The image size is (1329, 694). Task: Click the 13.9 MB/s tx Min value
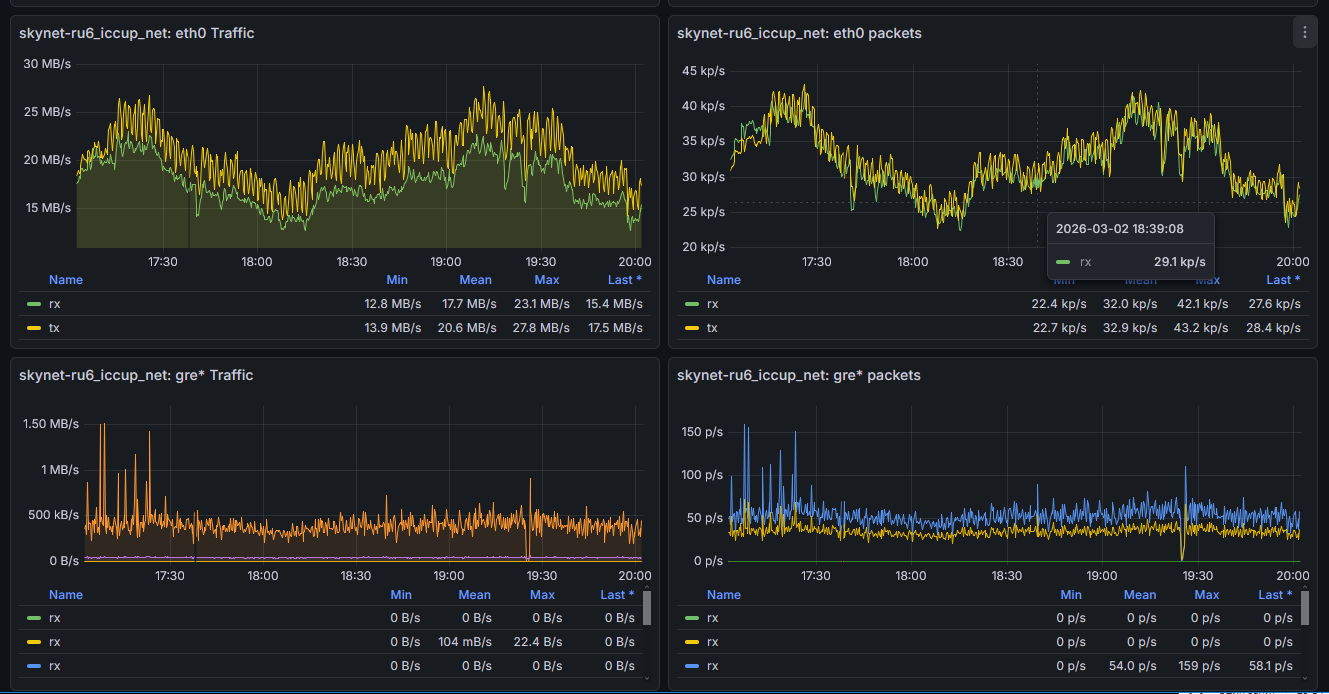coord(392,328)
